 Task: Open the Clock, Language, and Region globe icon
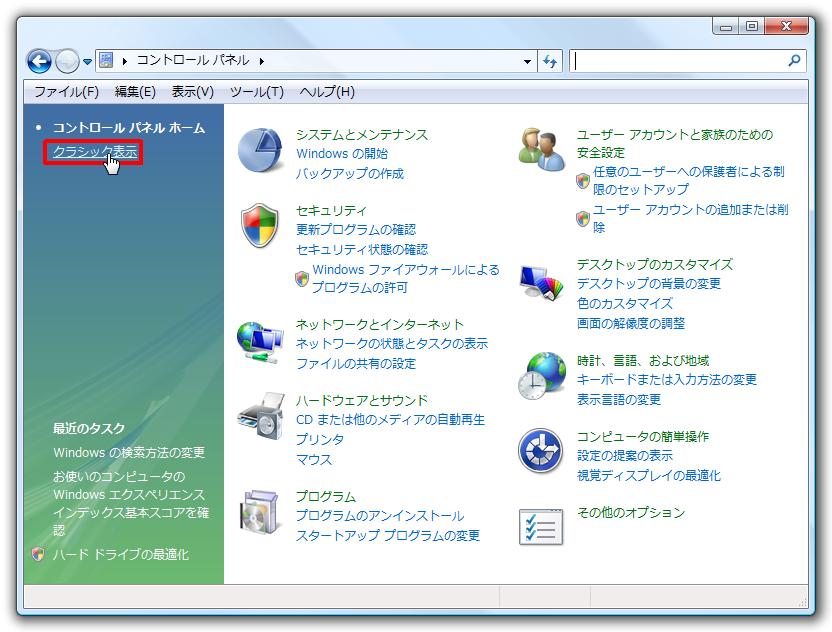(x=541, y=377)
